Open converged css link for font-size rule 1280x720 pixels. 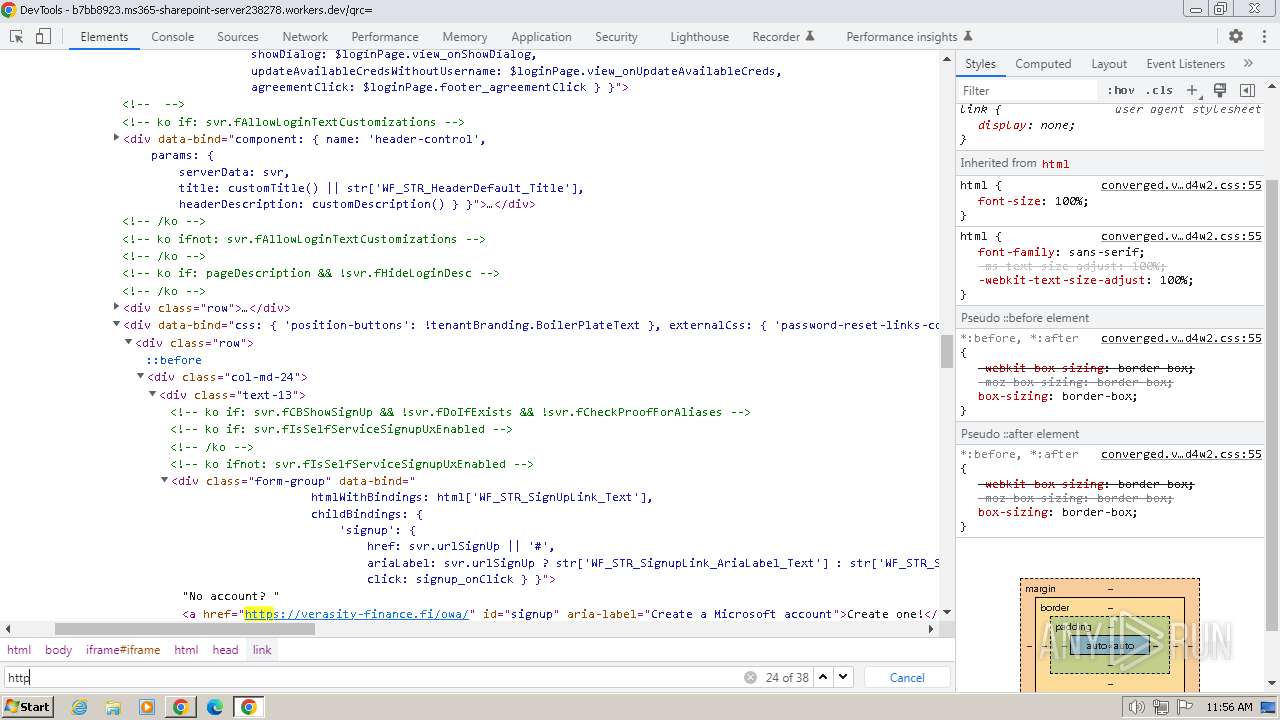pos(1181,185)
